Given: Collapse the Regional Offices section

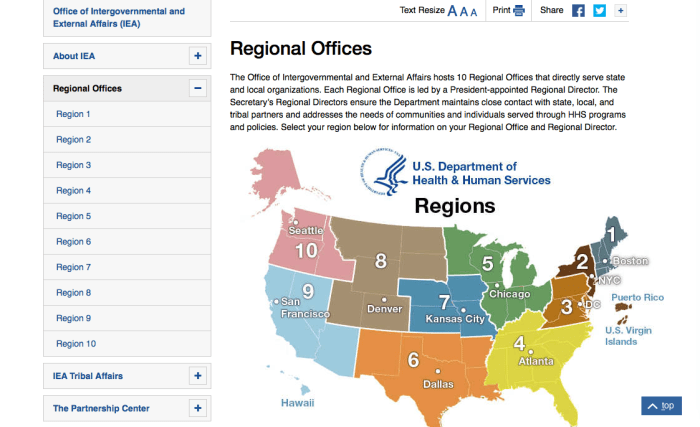Looking at the screenshot, I should click(x=197, y=88).
